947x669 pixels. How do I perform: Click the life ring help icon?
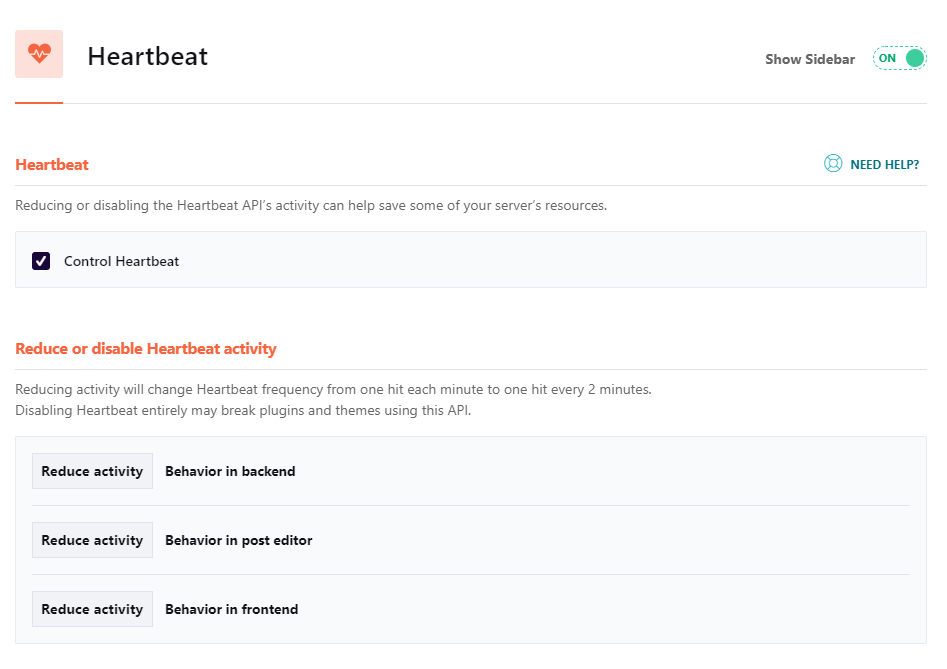pos(833,163)
